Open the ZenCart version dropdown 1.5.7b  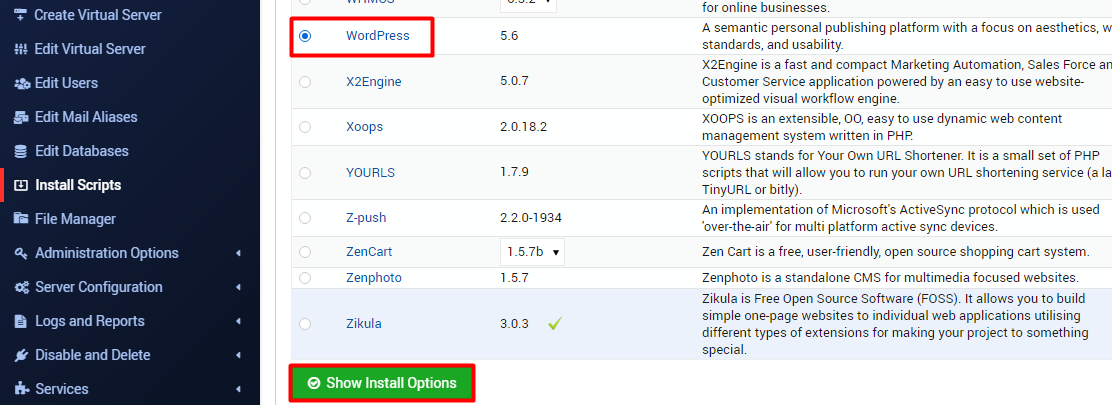tap(532, 252)
